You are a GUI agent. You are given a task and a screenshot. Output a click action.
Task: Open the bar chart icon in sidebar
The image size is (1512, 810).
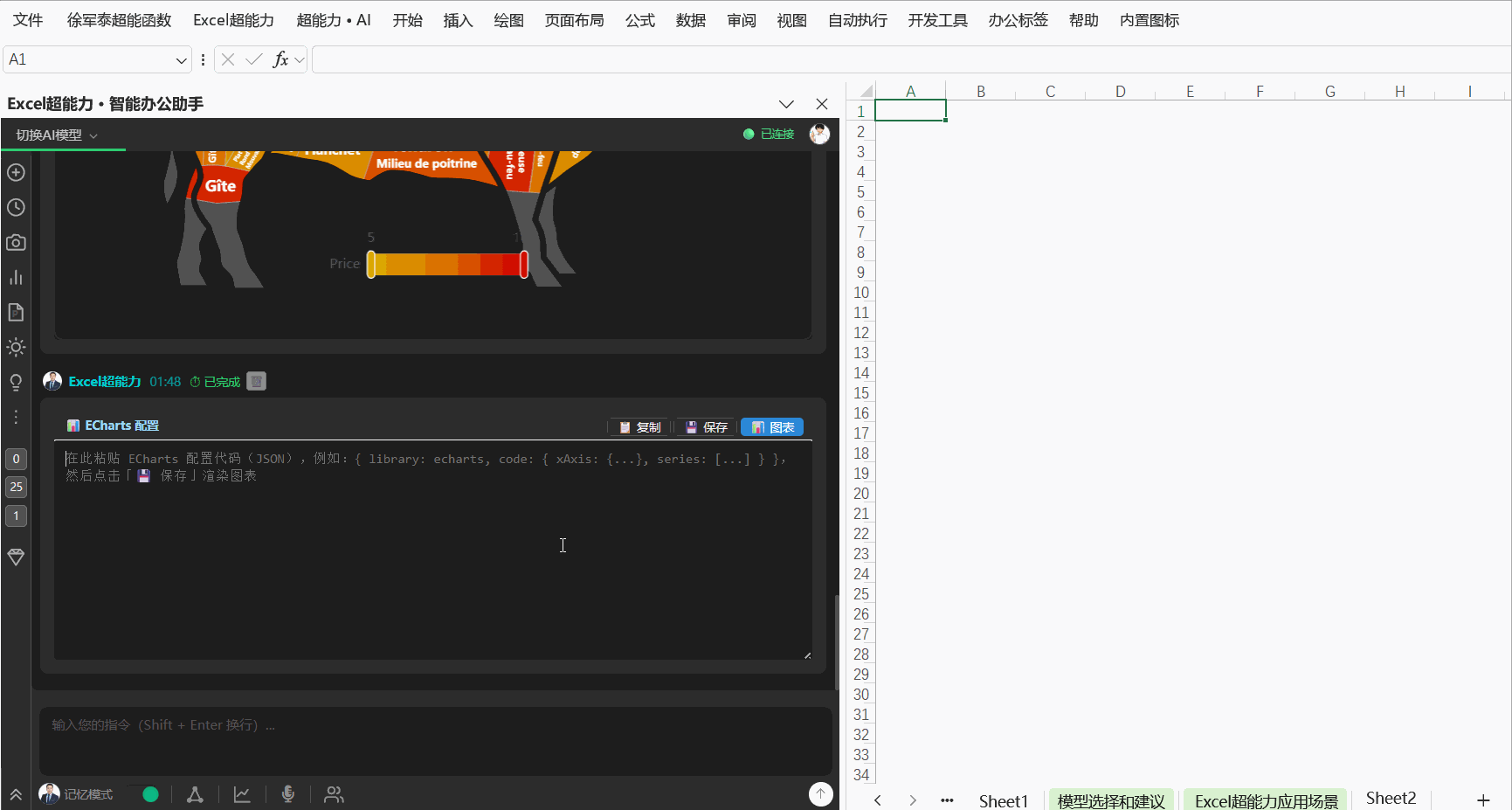pyautogui.click(x=16, y=277)
